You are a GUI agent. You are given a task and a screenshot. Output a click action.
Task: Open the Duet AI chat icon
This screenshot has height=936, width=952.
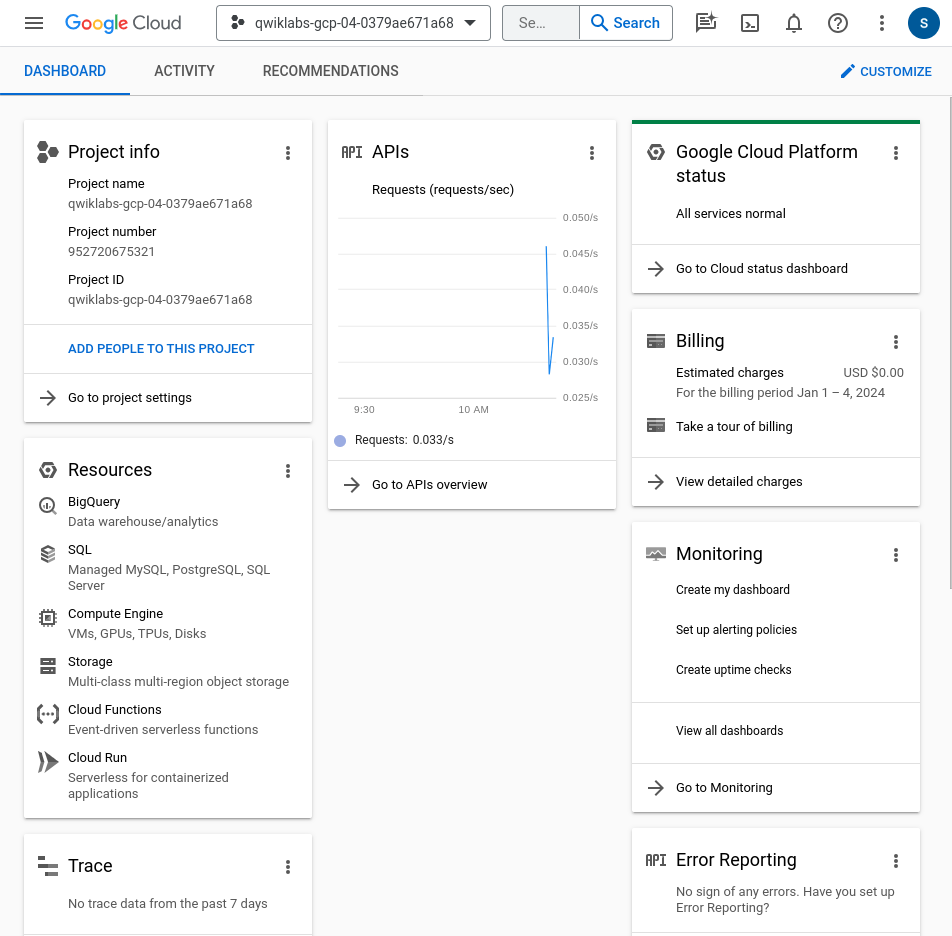(x=706, y=23)
